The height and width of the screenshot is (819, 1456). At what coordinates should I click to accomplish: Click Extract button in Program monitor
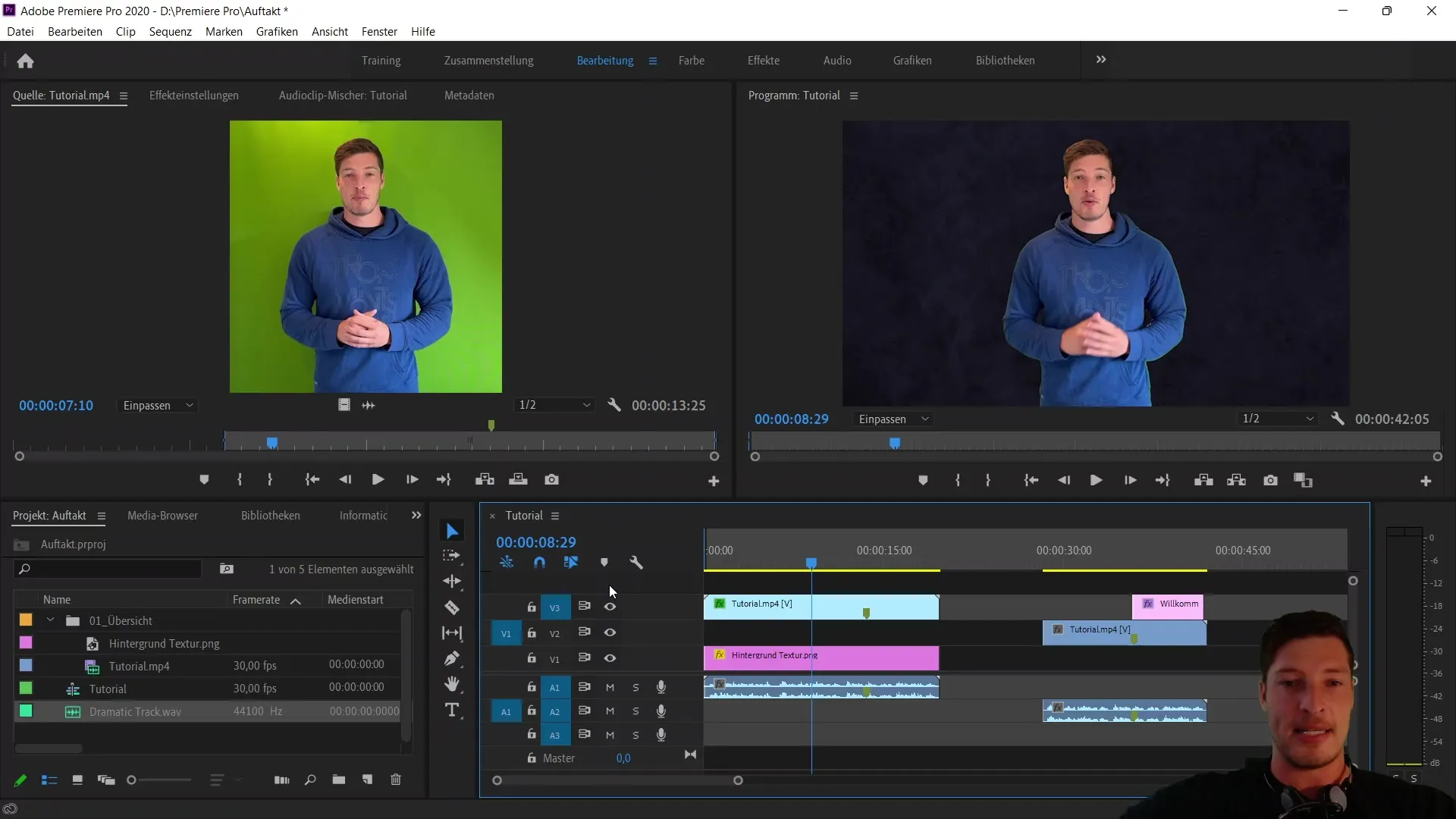tap(1237, 481)
